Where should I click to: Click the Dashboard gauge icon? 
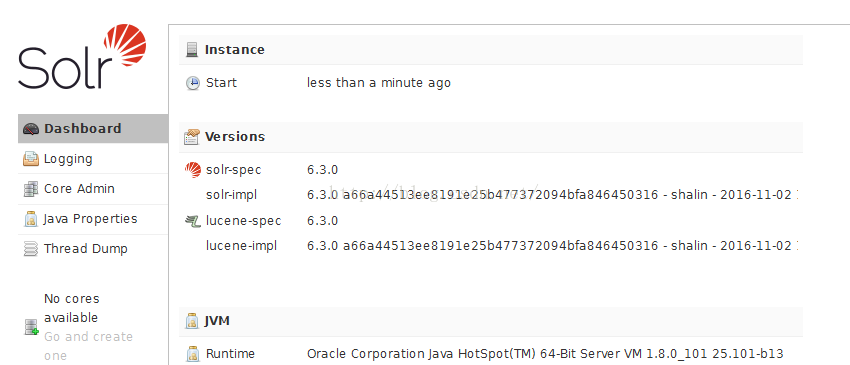point(31,129)
